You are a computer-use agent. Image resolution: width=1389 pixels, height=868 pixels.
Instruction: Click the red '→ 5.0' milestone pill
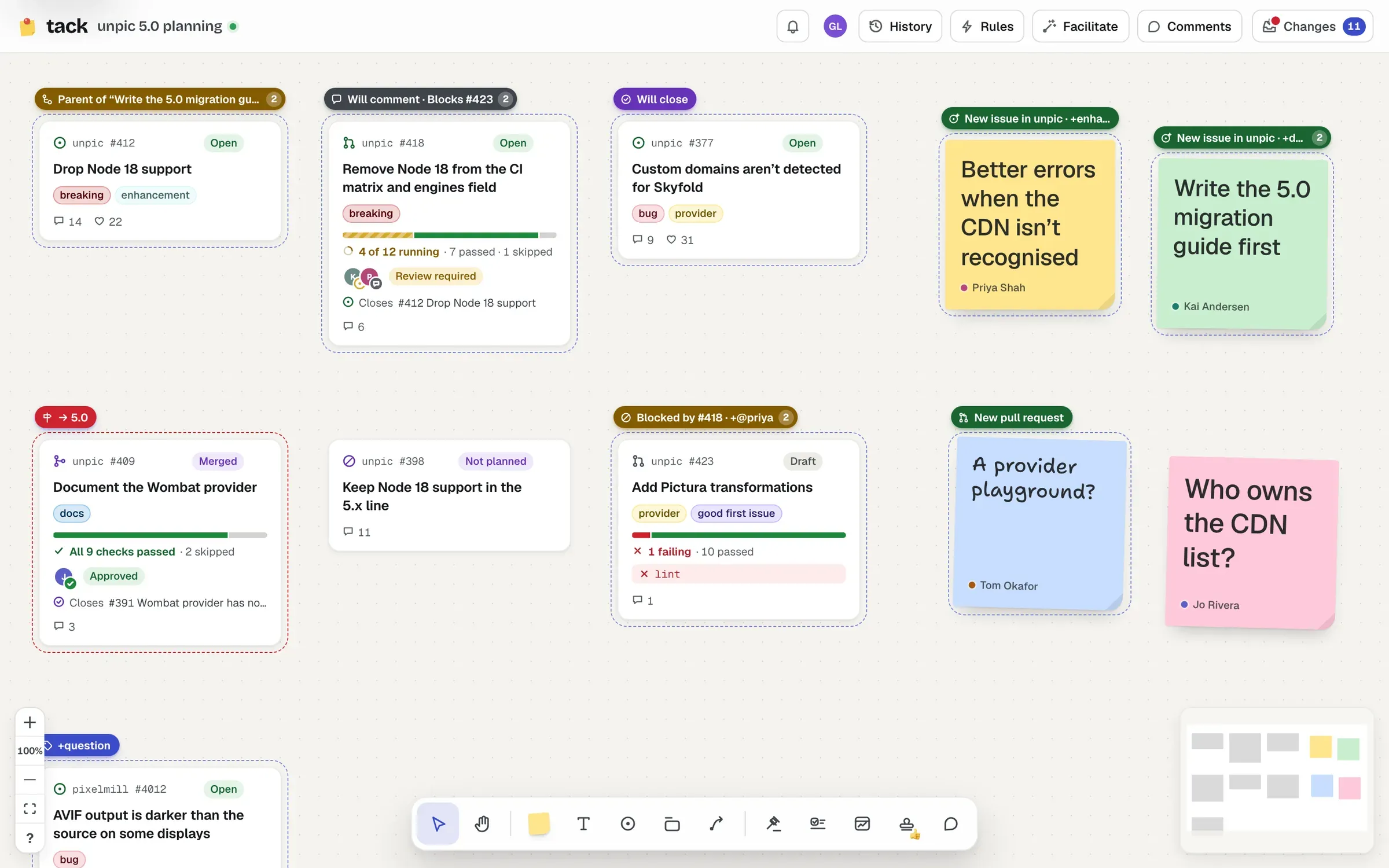click(65, 417)
